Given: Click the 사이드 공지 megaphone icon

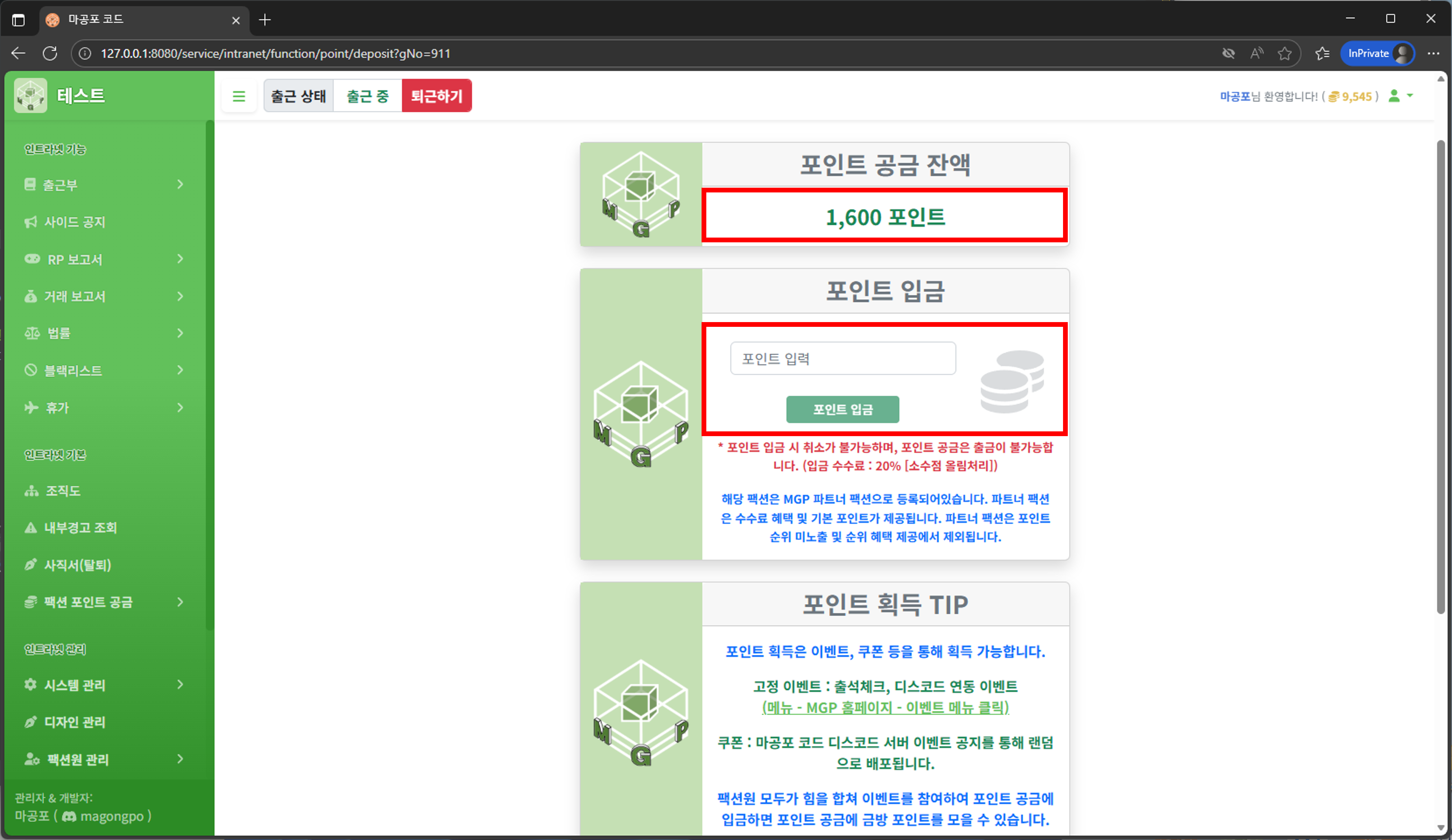Looking at the screenshot, I should (31, 222).
